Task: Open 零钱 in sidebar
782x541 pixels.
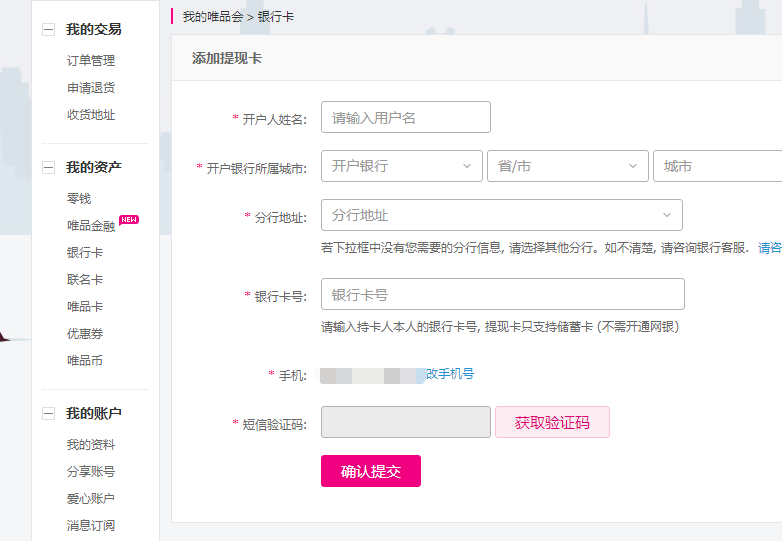Action: click(x=79, y=198)
